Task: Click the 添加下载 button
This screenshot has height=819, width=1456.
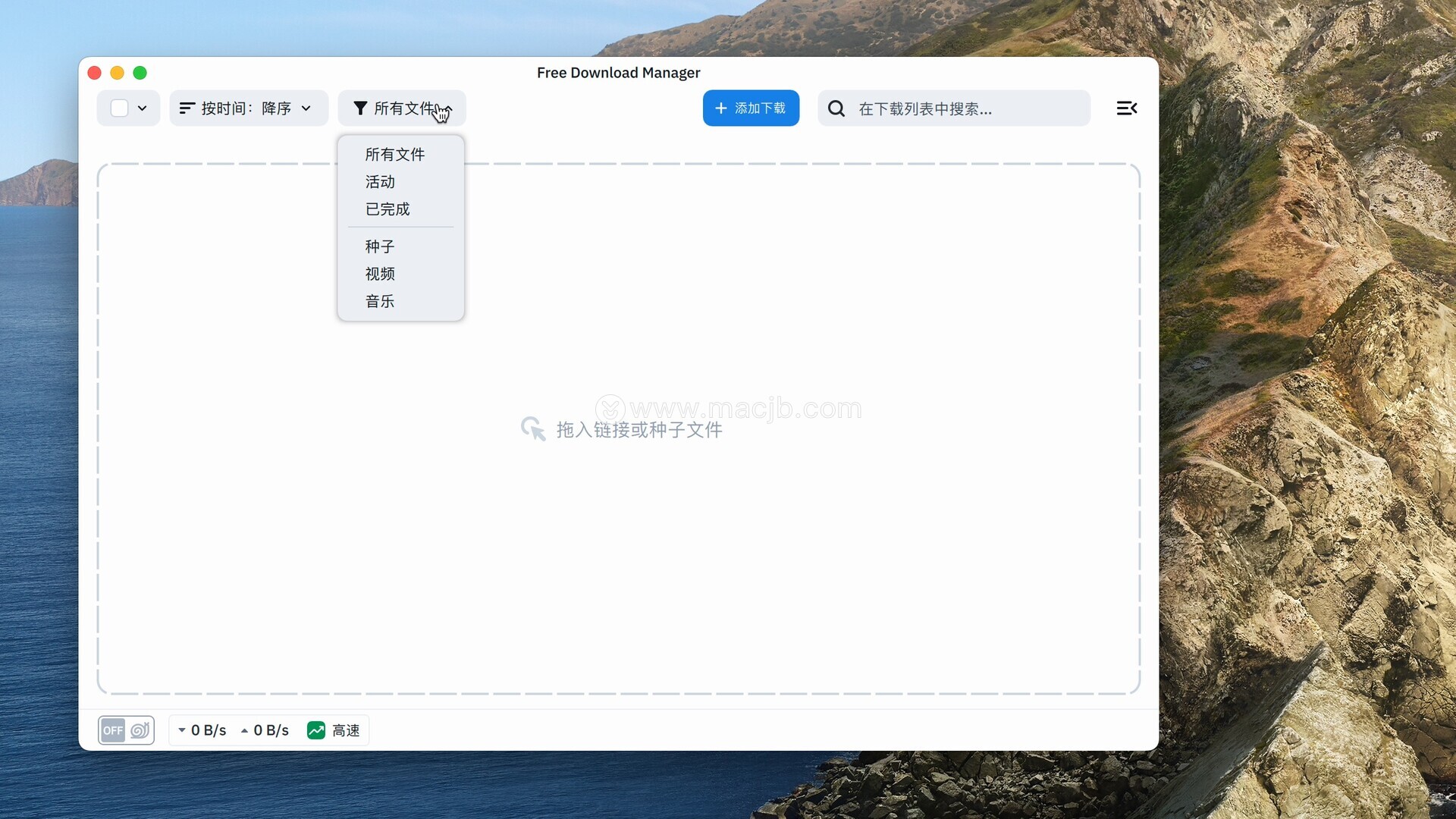Action: 751,108
